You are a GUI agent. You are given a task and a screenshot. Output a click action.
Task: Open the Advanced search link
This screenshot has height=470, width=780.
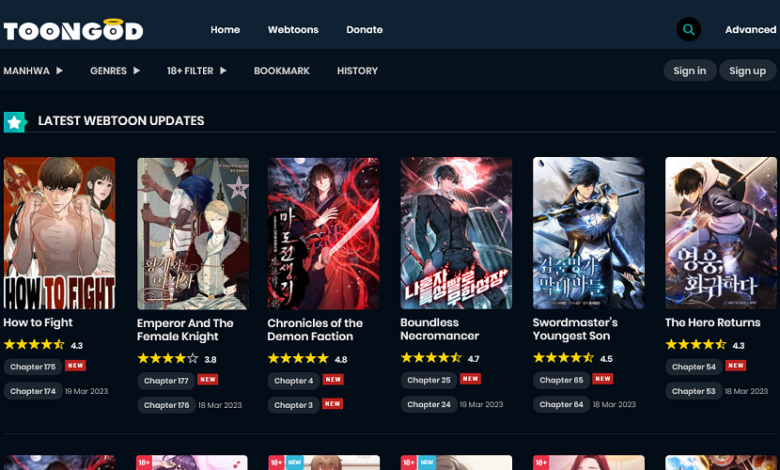750,30
